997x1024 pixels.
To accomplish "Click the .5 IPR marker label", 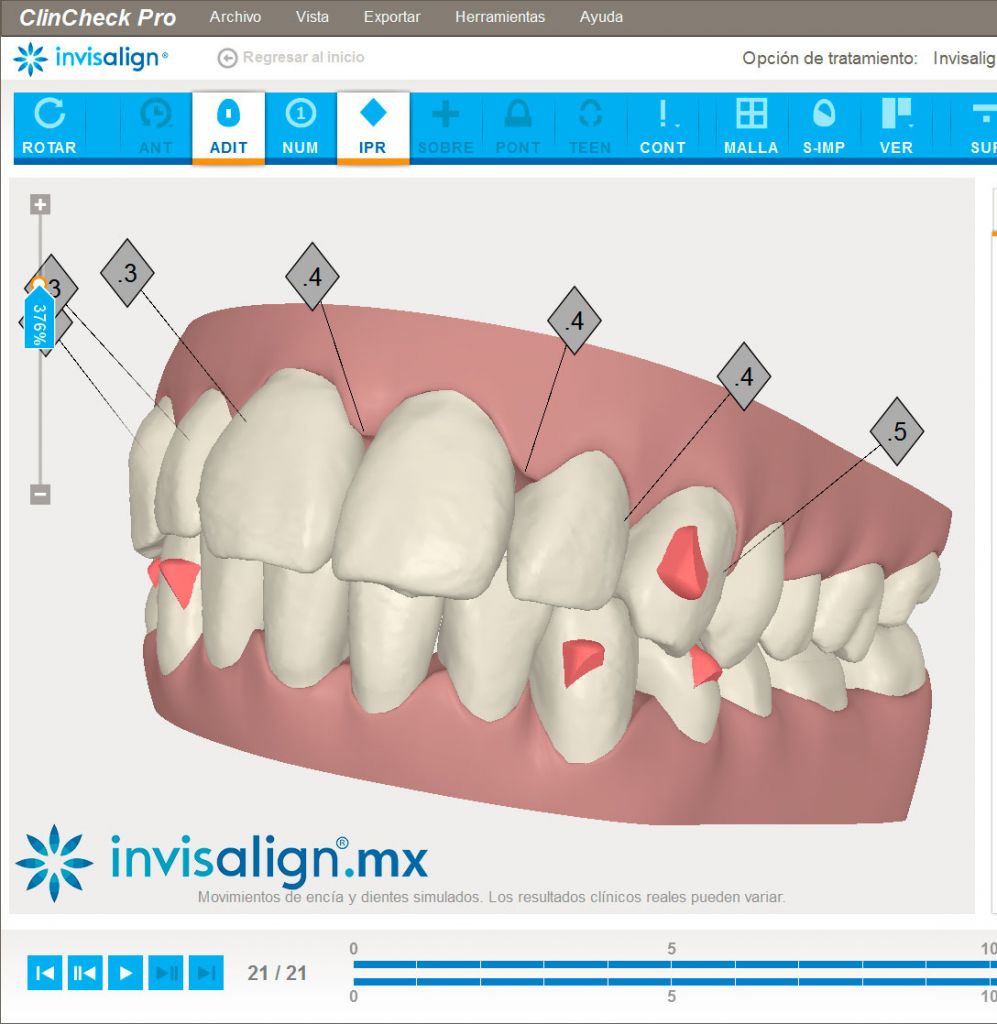I will 896,431.
